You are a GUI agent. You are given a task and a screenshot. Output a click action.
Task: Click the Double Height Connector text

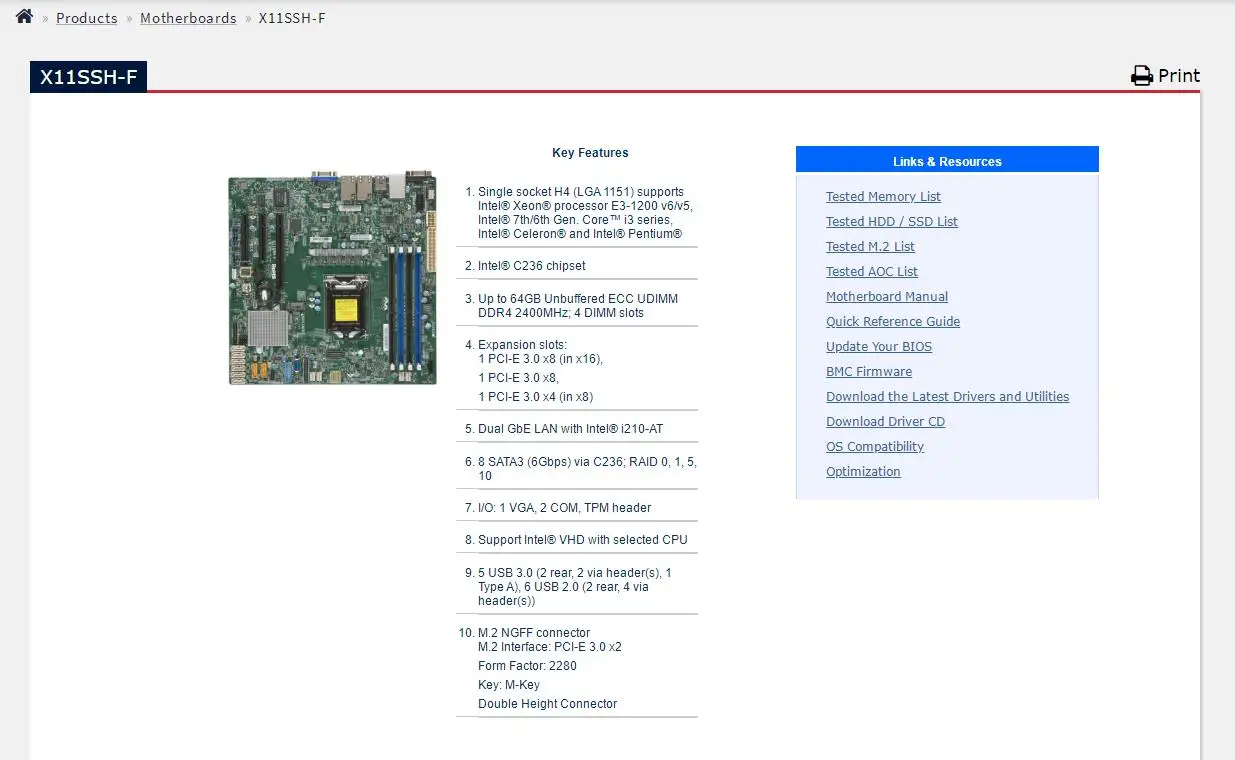(548, 704)
